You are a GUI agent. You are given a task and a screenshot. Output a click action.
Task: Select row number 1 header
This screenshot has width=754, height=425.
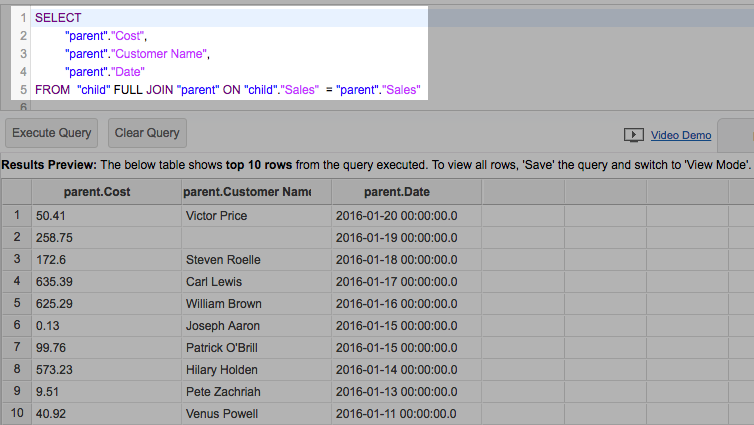[16, 216]
